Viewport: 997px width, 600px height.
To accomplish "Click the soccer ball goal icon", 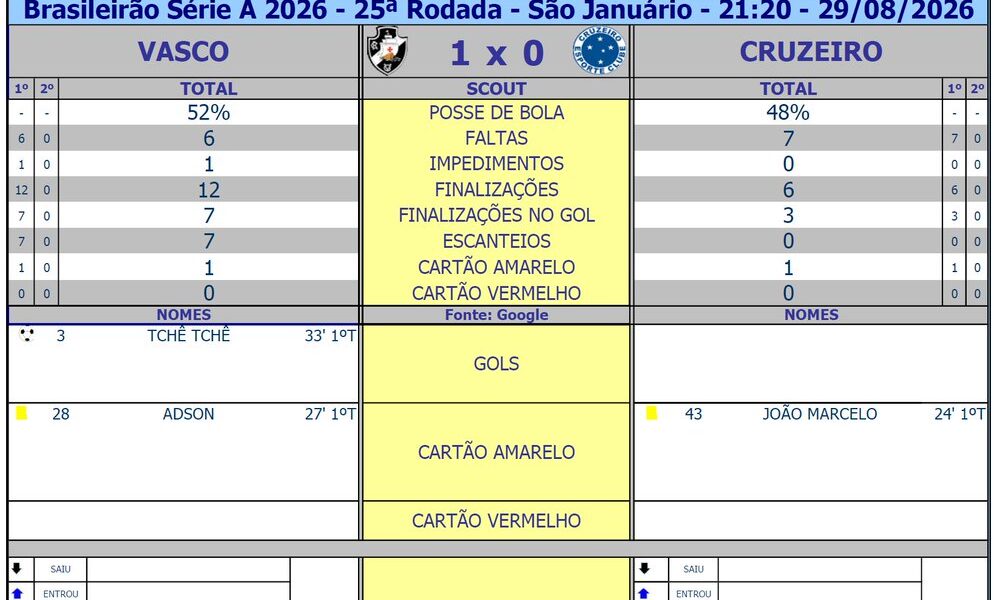I will (27, 334).
